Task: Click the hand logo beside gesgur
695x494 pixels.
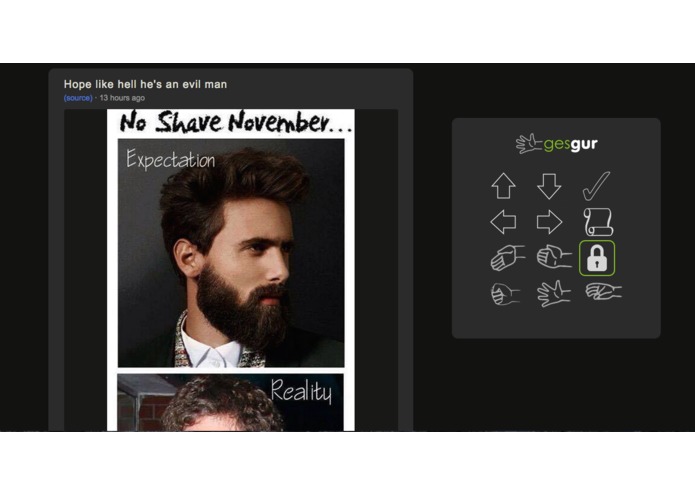Action: [x=528, y=144]
